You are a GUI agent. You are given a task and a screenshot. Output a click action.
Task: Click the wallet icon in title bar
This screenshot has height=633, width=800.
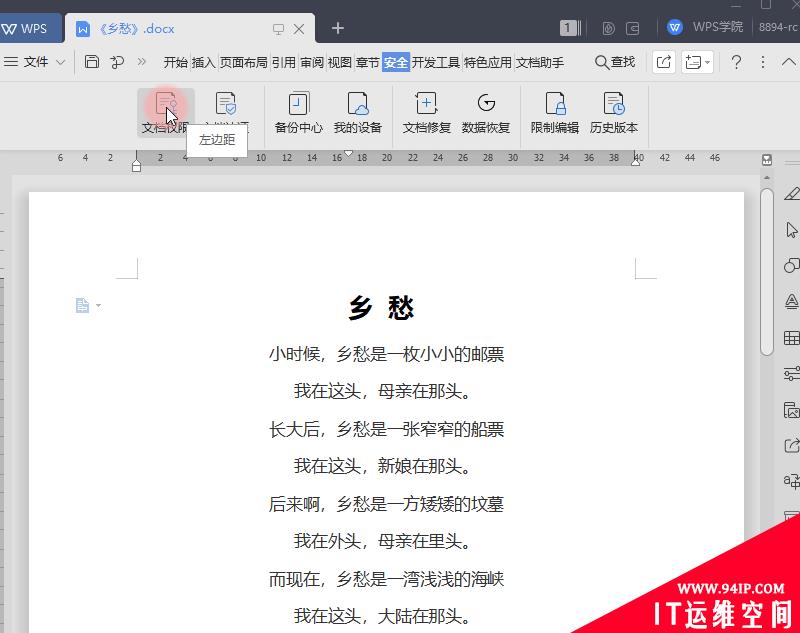tap(632, 28)
